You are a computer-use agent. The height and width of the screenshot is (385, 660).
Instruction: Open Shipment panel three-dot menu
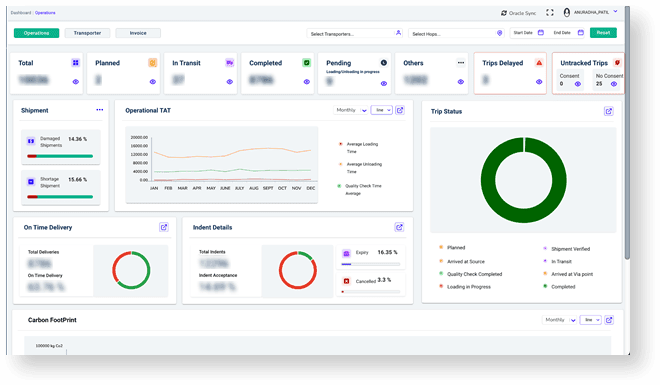coord(99,110)
